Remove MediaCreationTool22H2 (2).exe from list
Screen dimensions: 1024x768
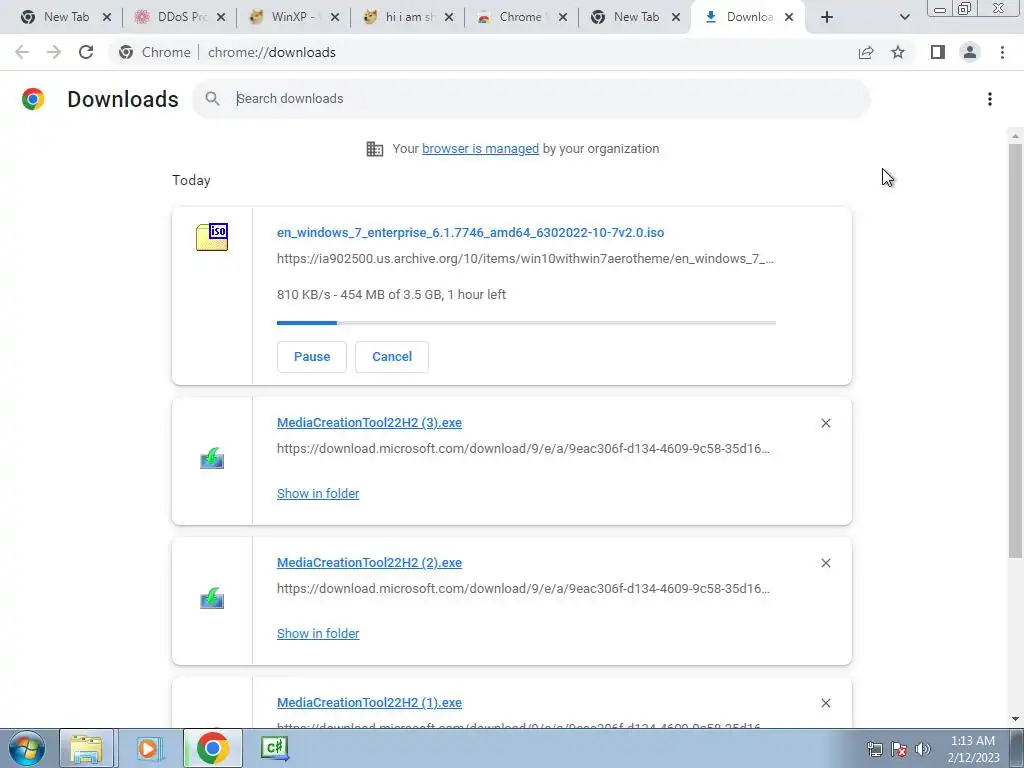tap(825, 563)
